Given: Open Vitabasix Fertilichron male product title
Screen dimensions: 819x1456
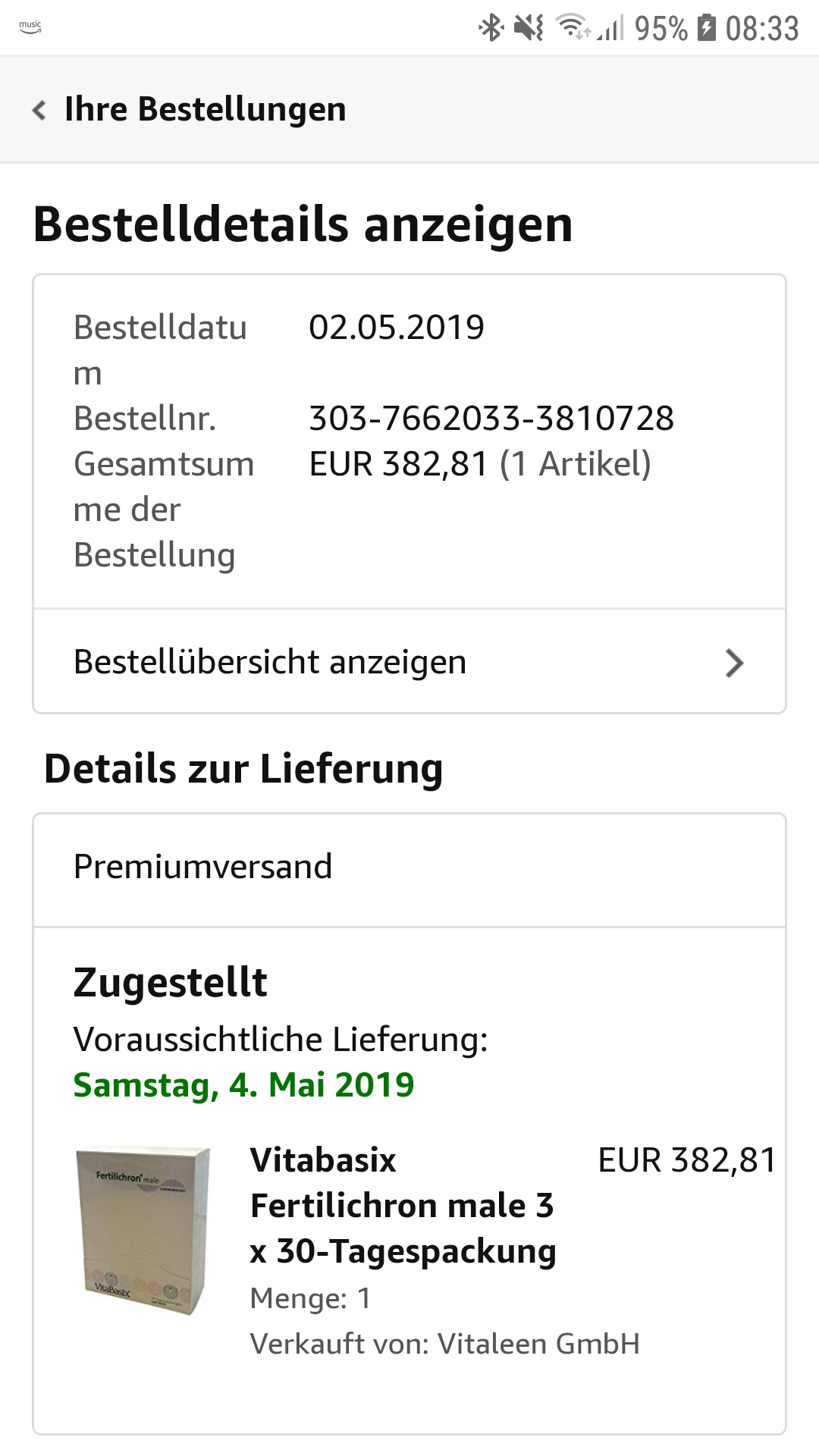Looking at the screenshot, I should tap(402, 1206).
